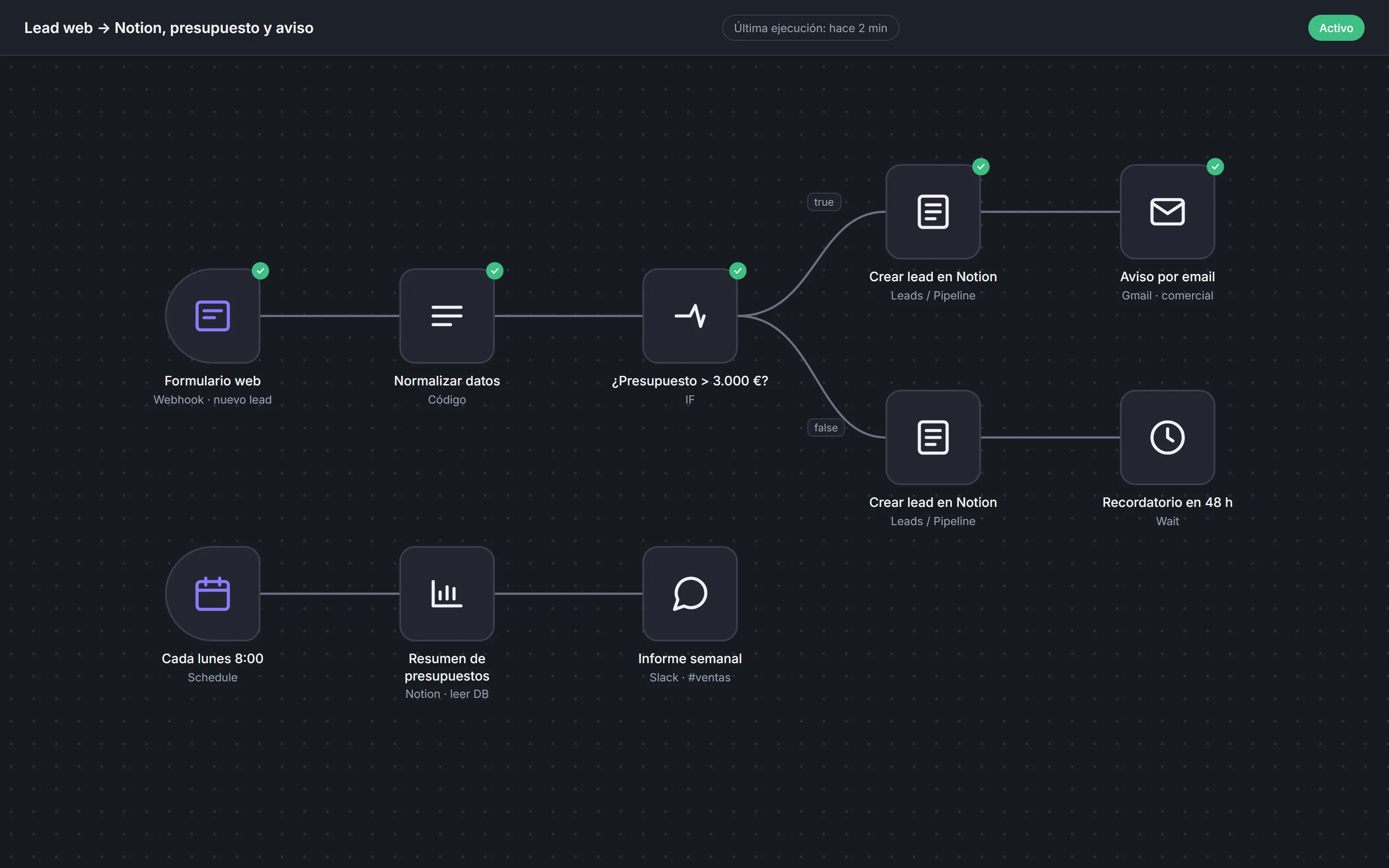Click the Wait subtitle text

pyautogui.click(x=1168, y=521)
